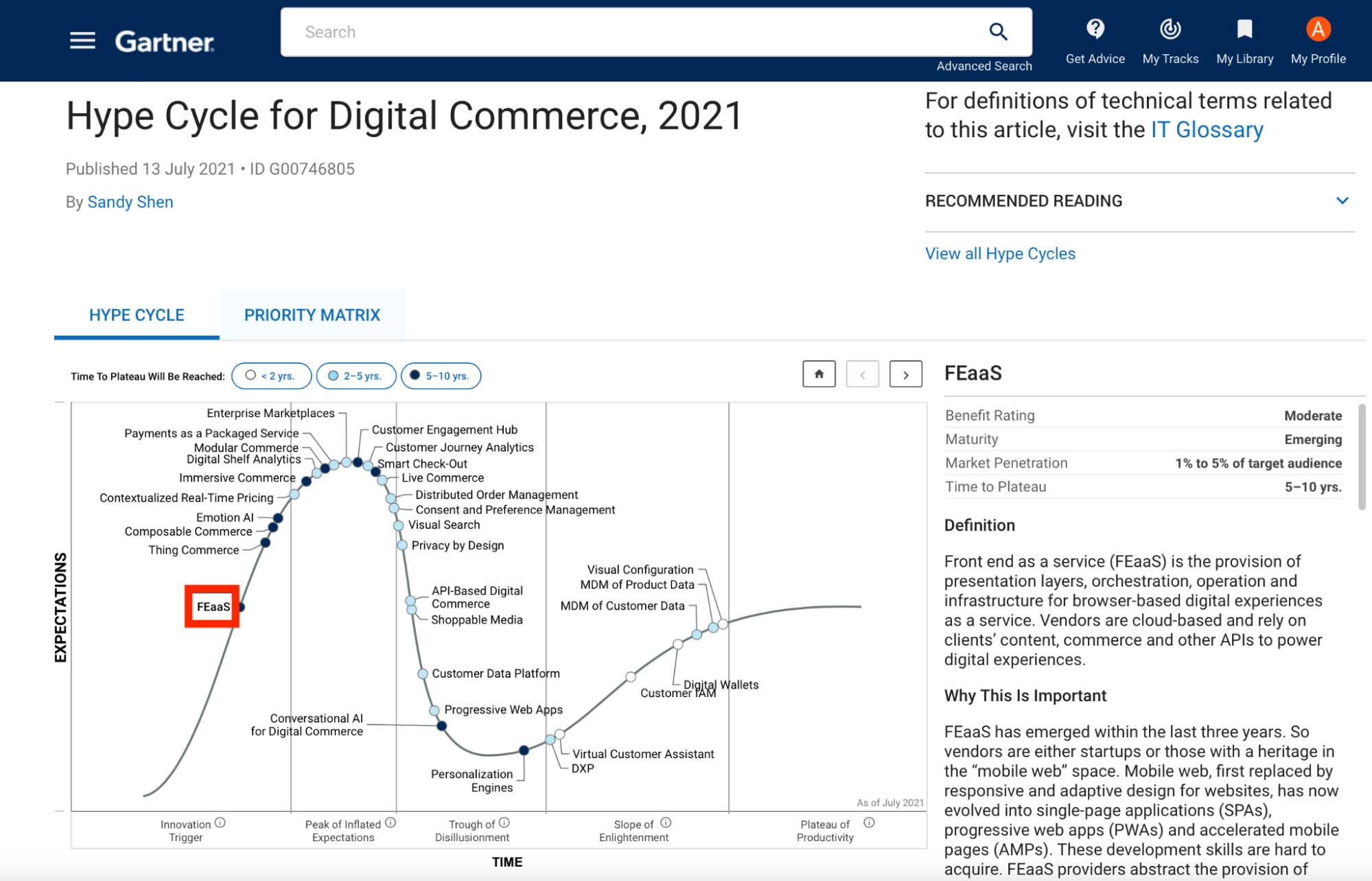Show info for Peak of Inflated Expectations
Screen dimensions: 1372x881
click(x=391, y=823)
